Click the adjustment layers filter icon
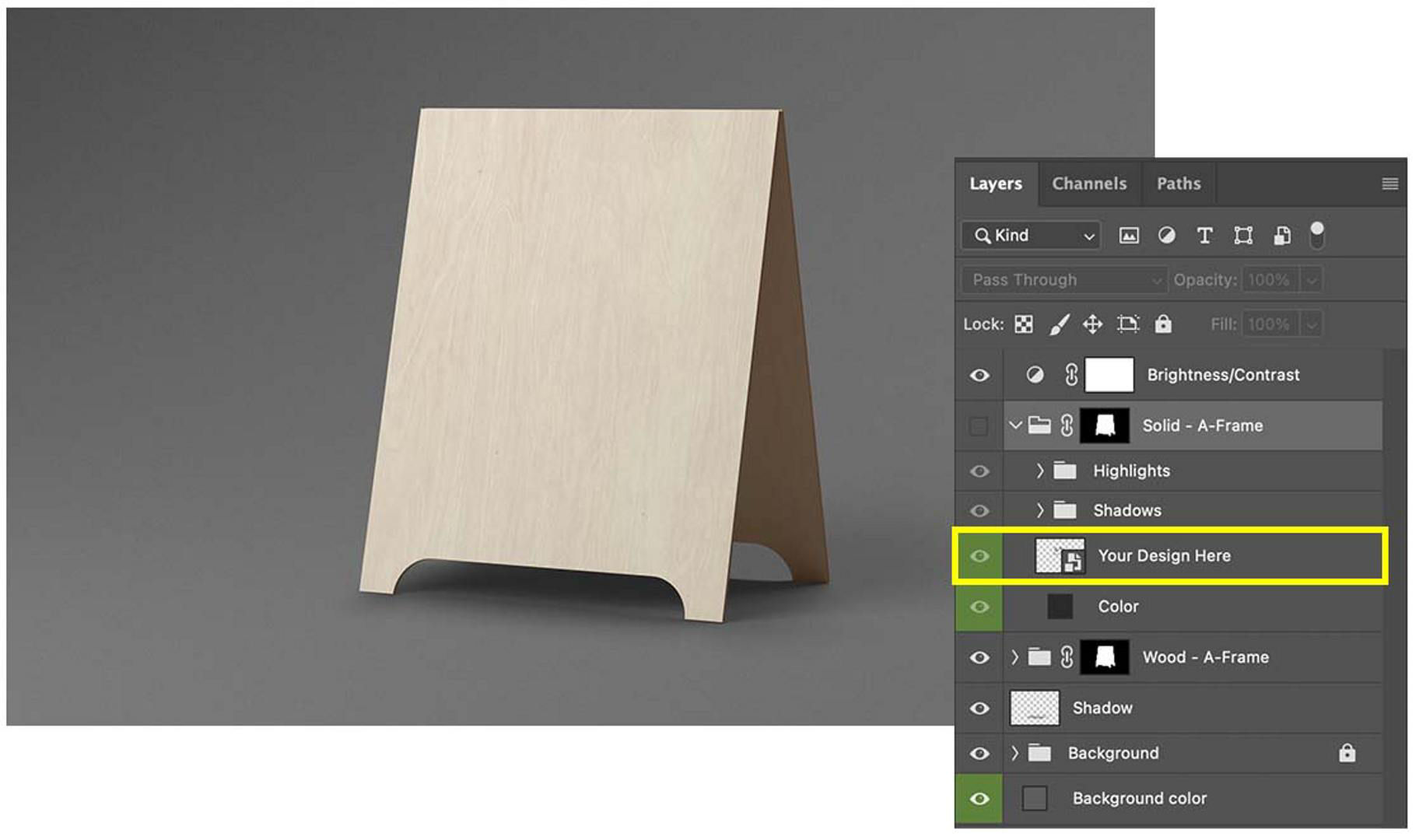Image resolution: width=1426 pixels, height=840 pixels. click(x=1168, y=236)
